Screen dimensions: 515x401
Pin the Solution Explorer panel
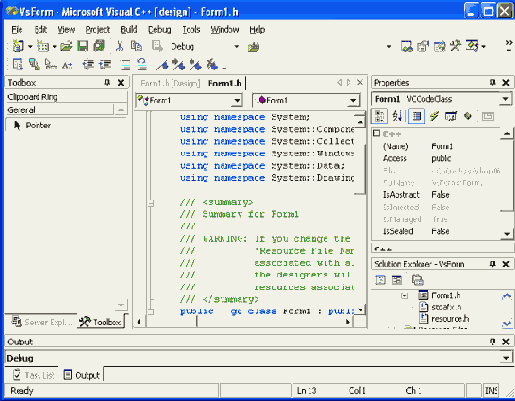492,264
